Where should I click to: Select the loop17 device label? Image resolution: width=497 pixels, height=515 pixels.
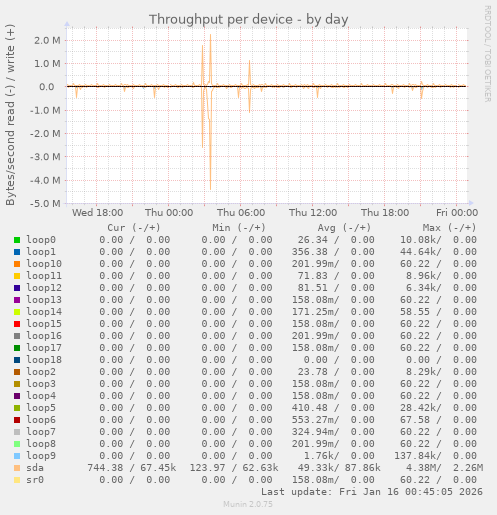[44, 348]
